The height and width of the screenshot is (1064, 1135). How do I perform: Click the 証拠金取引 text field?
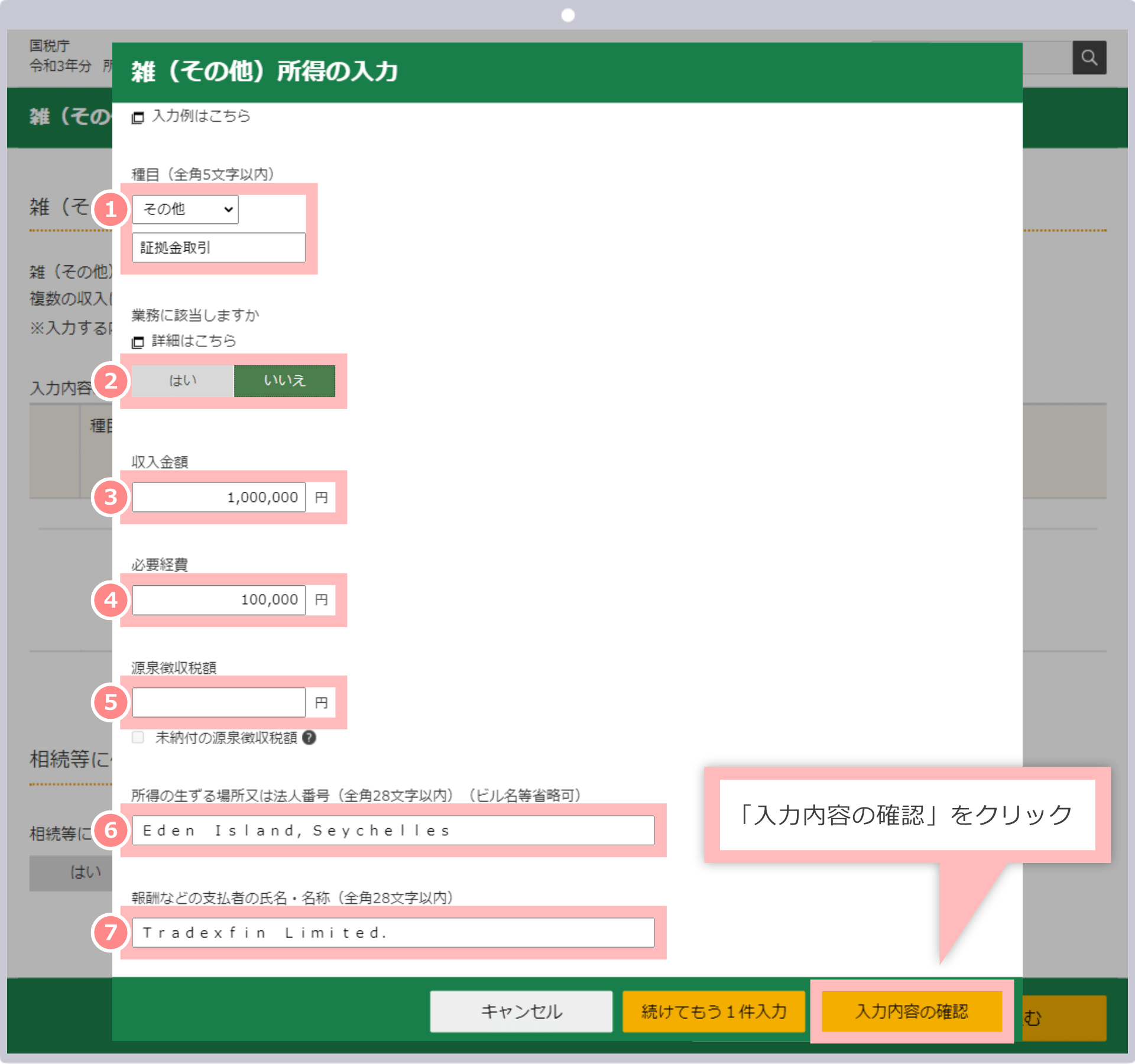coord(218,247)
